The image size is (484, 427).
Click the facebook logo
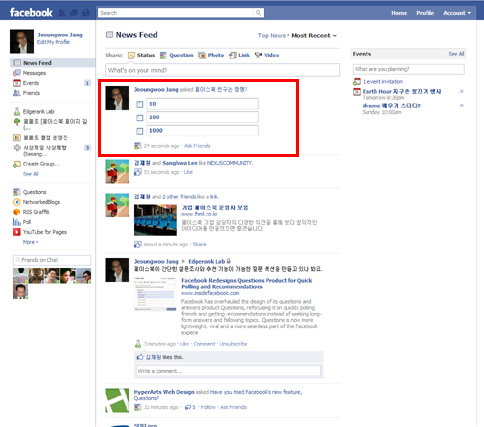(31, 13)
